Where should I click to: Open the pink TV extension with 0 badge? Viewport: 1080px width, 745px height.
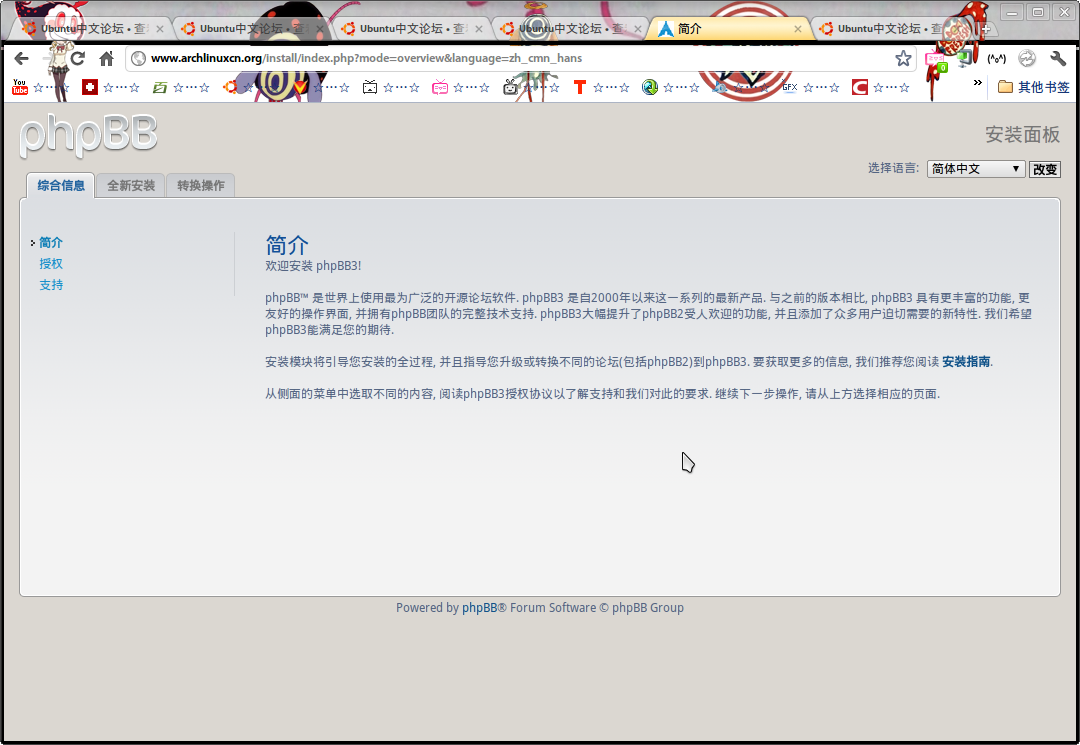(x=936, y=61)
